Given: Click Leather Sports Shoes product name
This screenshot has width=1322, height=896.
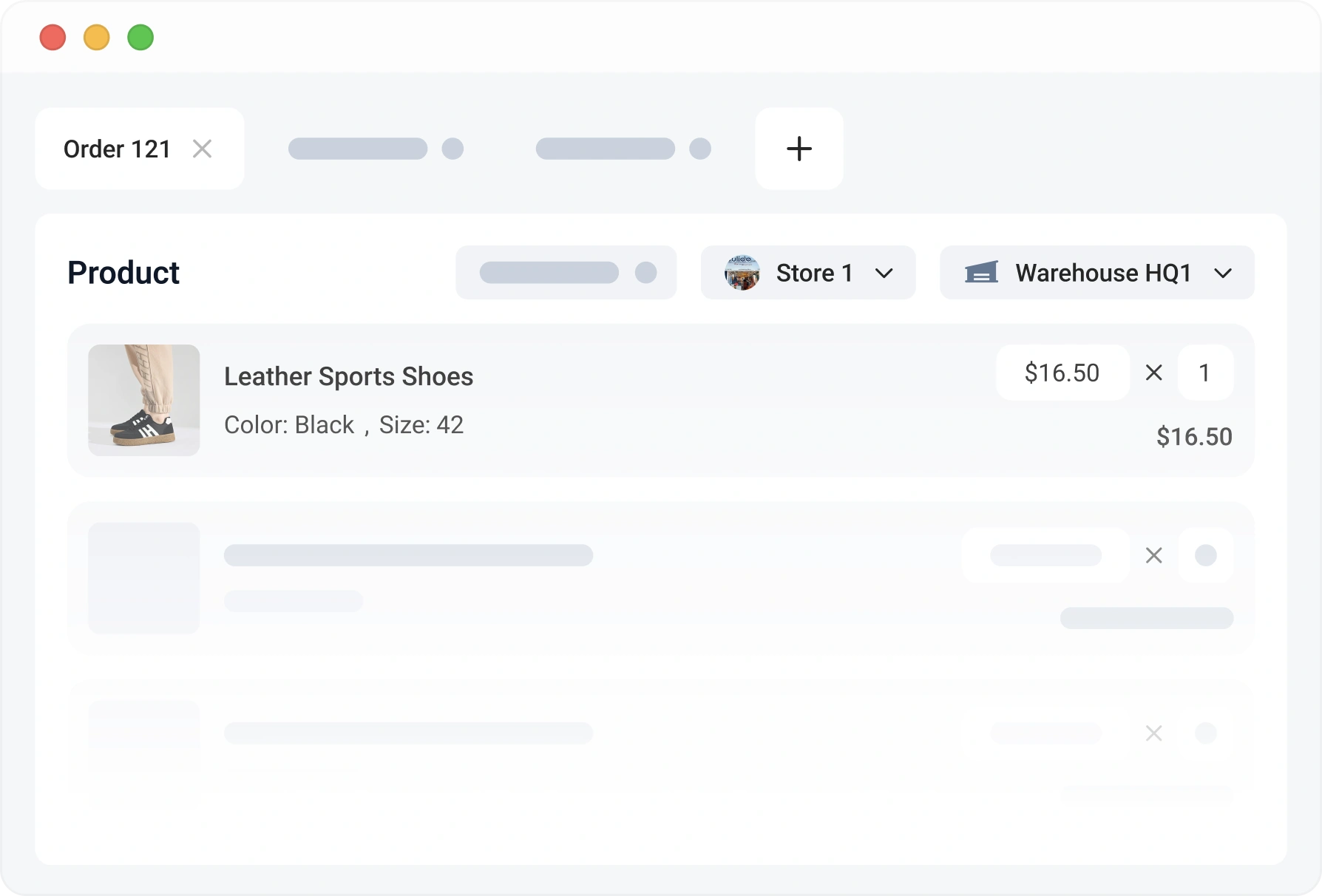Looking at the screenshot, I should pyautogui.click(x=348, y=376).
